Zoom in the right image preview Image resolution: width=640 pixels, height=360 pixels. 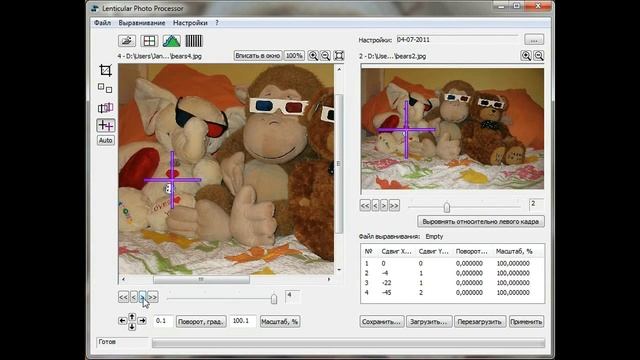(x=526, y=56)
